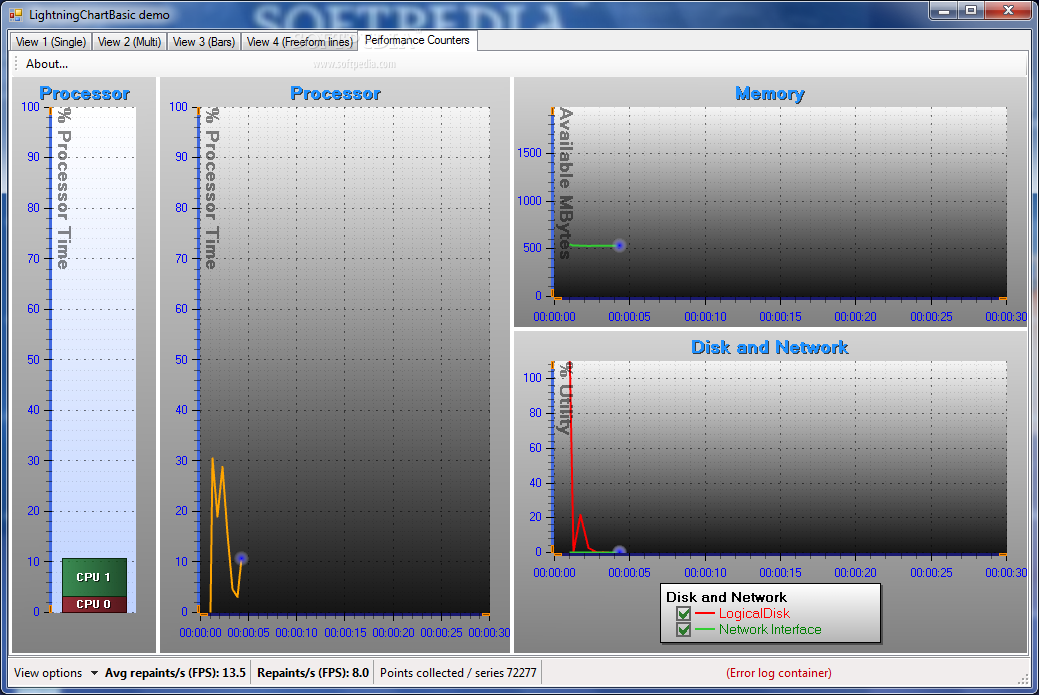Screen dimensions: 1039x695
Task: Click the LogicalDisk legend label
Action: coord(754,614)
